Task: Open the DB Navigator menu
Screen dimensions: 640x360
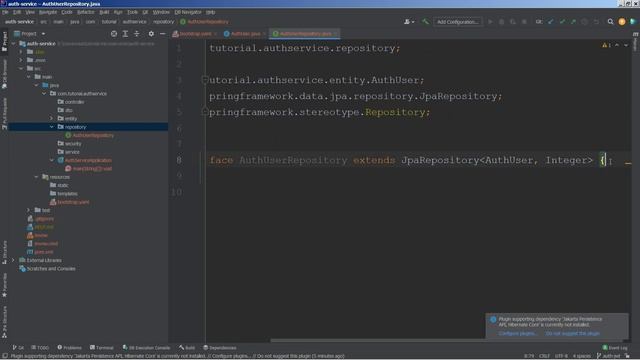Action: 188,12
